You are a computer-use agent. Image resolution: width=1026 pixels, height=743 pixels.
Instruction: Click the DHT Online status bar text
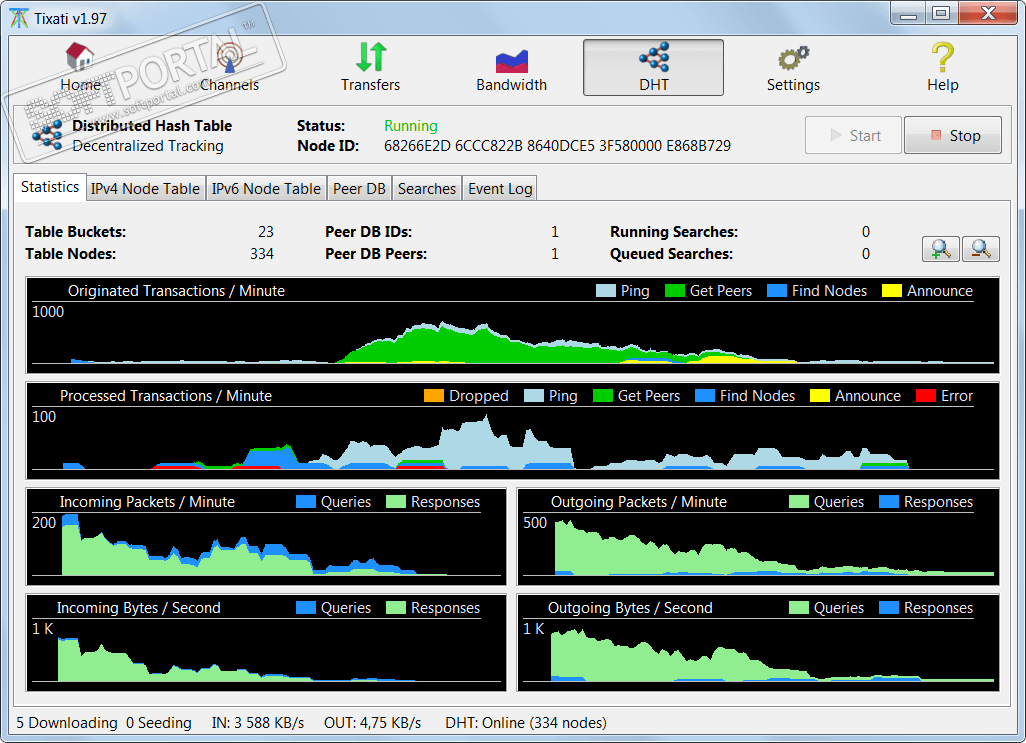[x=526, y=722]
